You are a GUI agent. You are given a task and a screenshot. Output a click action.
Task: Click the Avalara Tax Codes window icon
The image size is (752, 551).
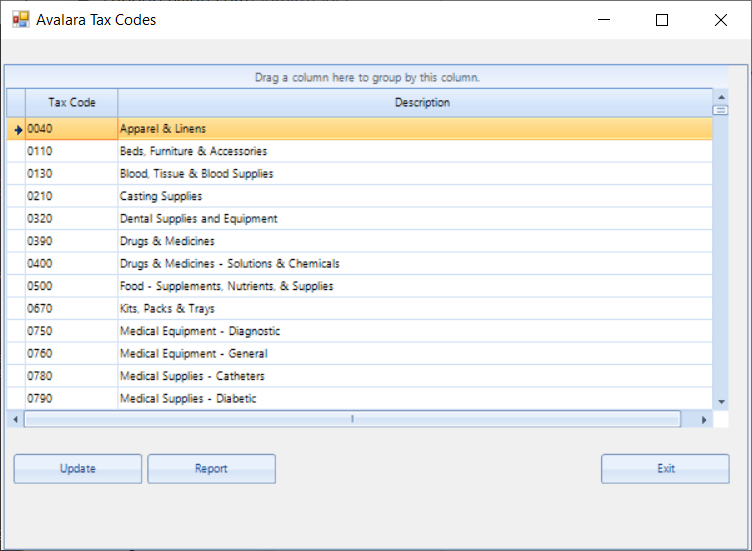click(x=21, y=20)
